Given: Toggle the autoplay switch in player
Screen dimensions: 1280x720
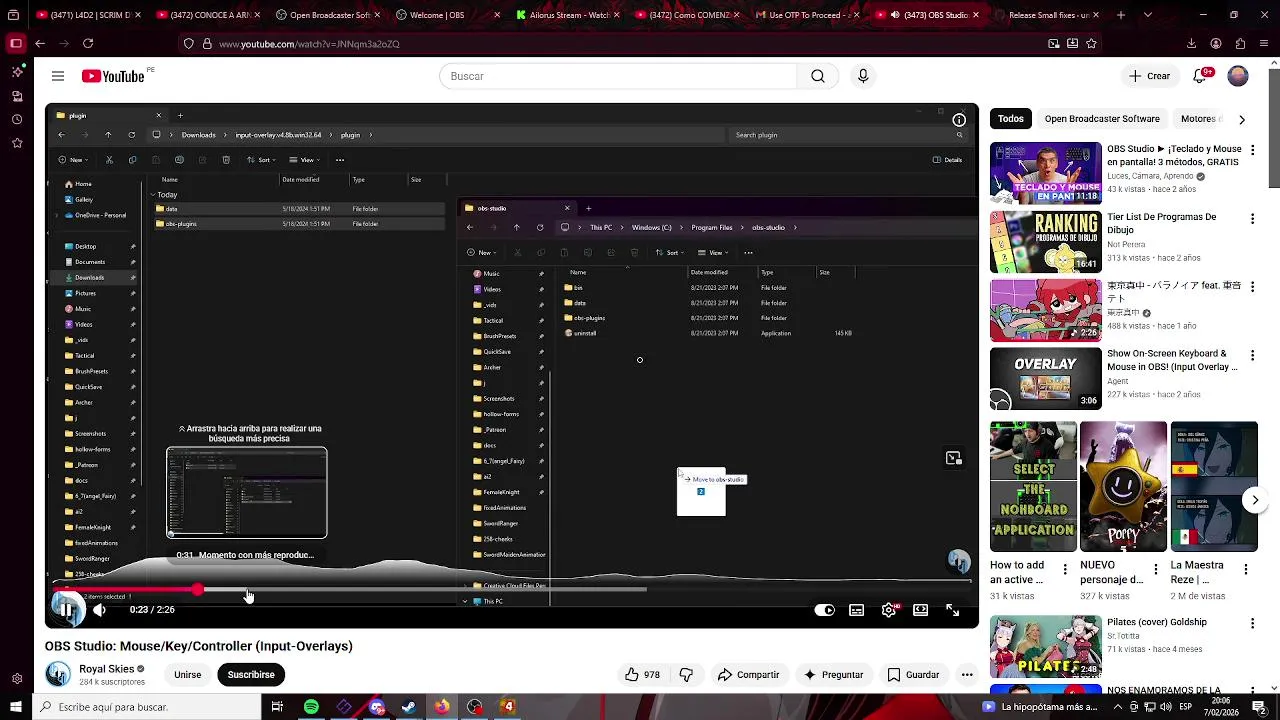Looking at the screenshot, I should (x=824, y=610).
